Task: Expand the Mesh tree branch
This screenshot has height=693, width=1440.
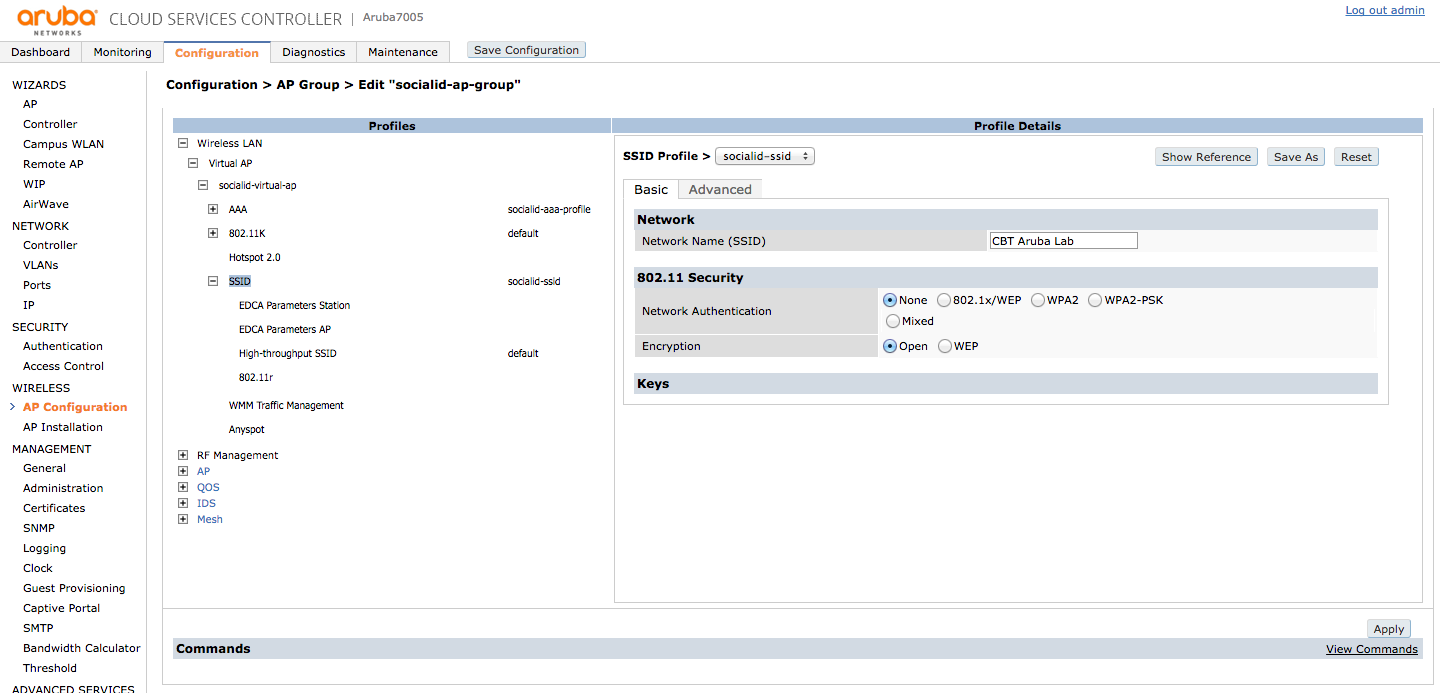Action: point(183,519)
